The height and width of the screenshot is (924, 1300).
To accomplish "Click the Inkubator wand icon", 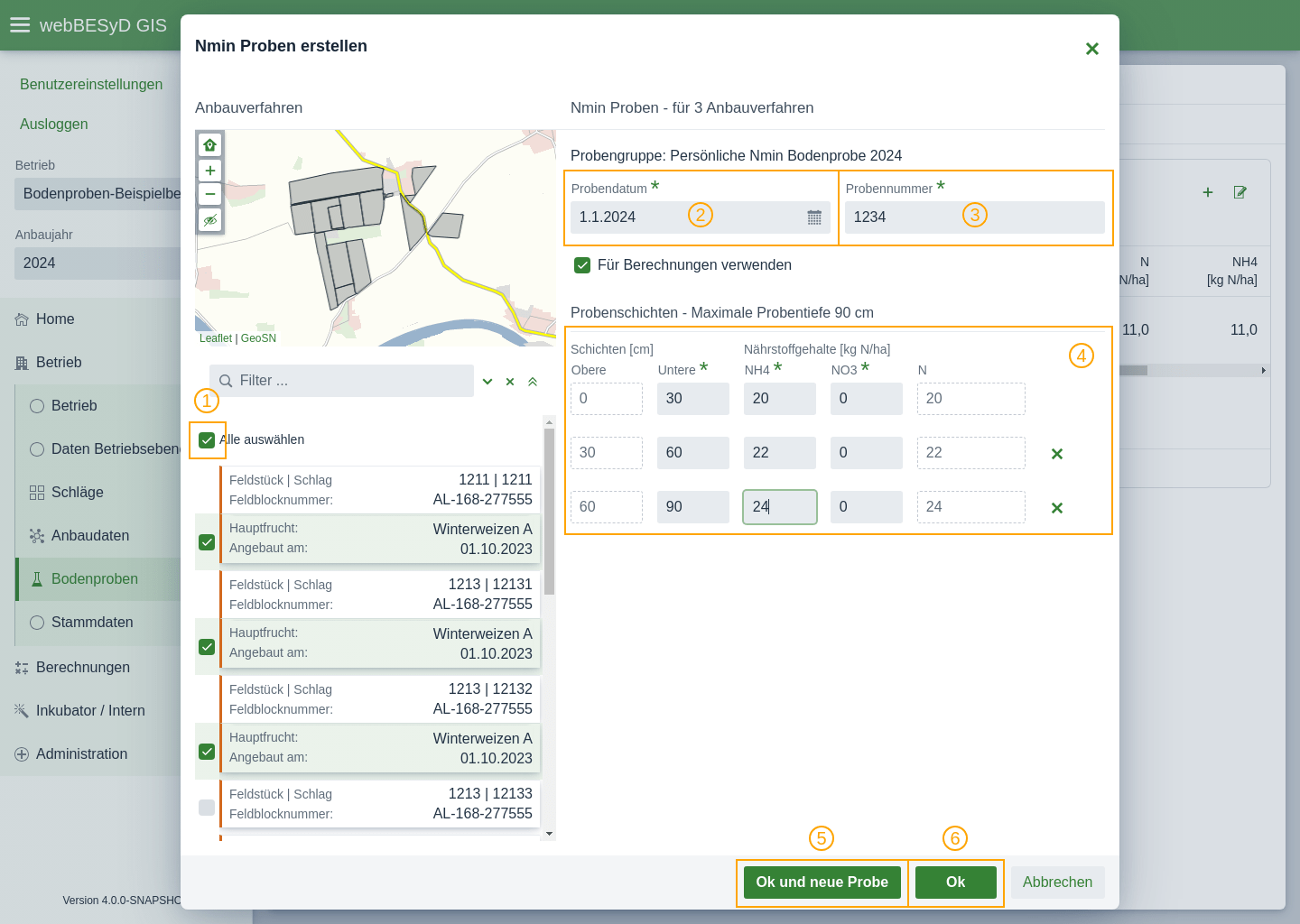I will [x=22, y=711].
